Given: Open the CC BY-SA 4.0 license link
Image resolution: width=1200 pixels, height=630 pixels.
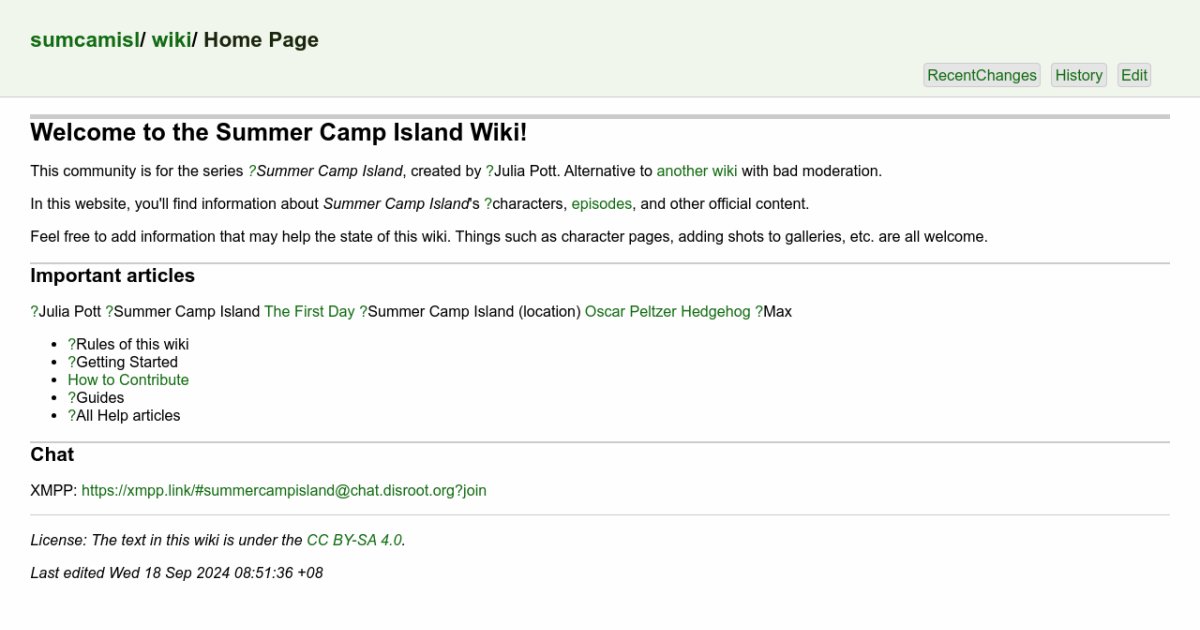Looking at the screenshot, I should [x=354, y=540].
